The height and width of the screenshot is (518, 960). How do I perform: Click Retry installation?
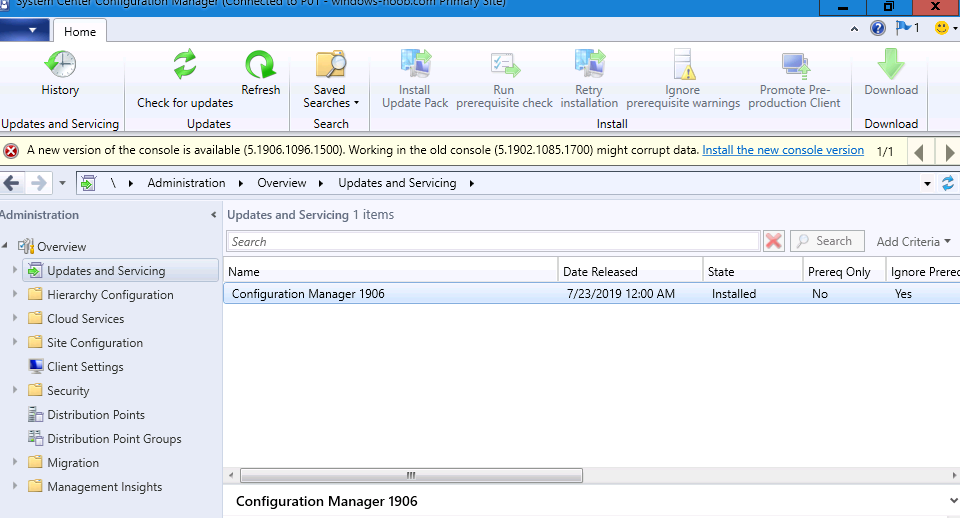589,80
